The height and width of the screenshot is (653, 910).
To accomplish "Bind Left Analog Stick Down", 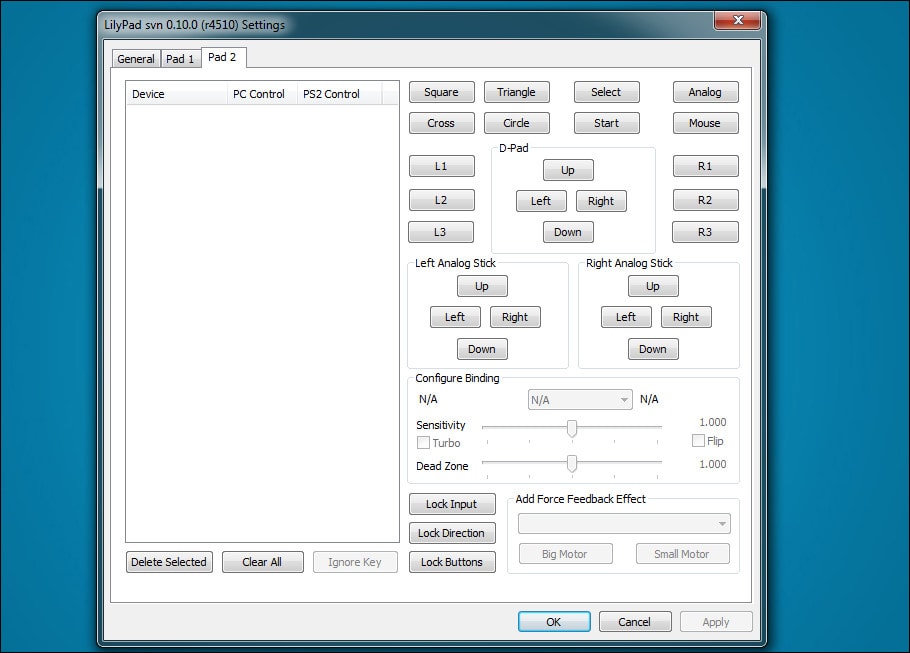I will [x=482, y=349].
